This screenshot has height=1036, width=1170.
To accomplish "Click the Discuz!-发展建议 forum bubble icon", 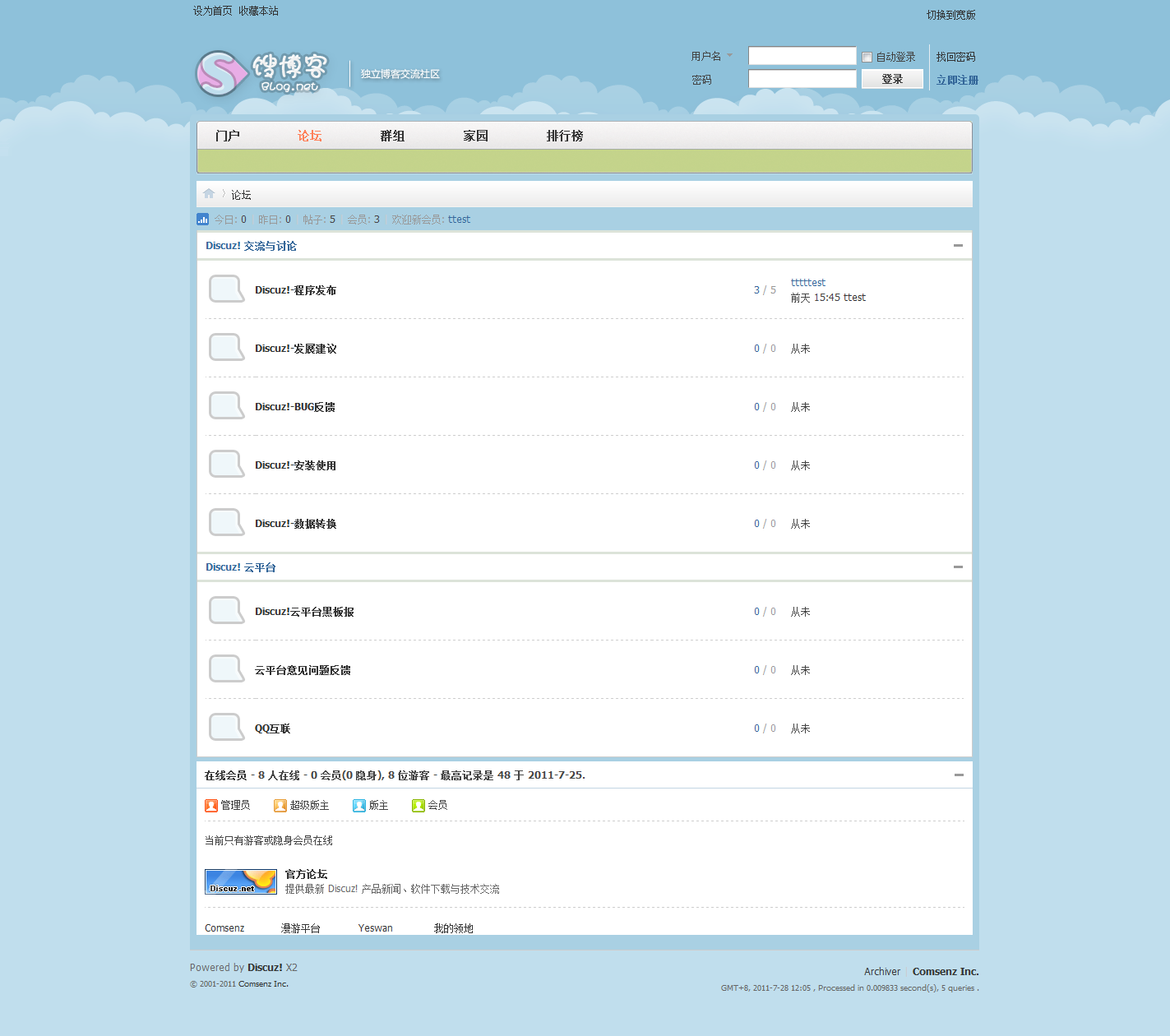I will pyautogui.click(x=226, y=348).
